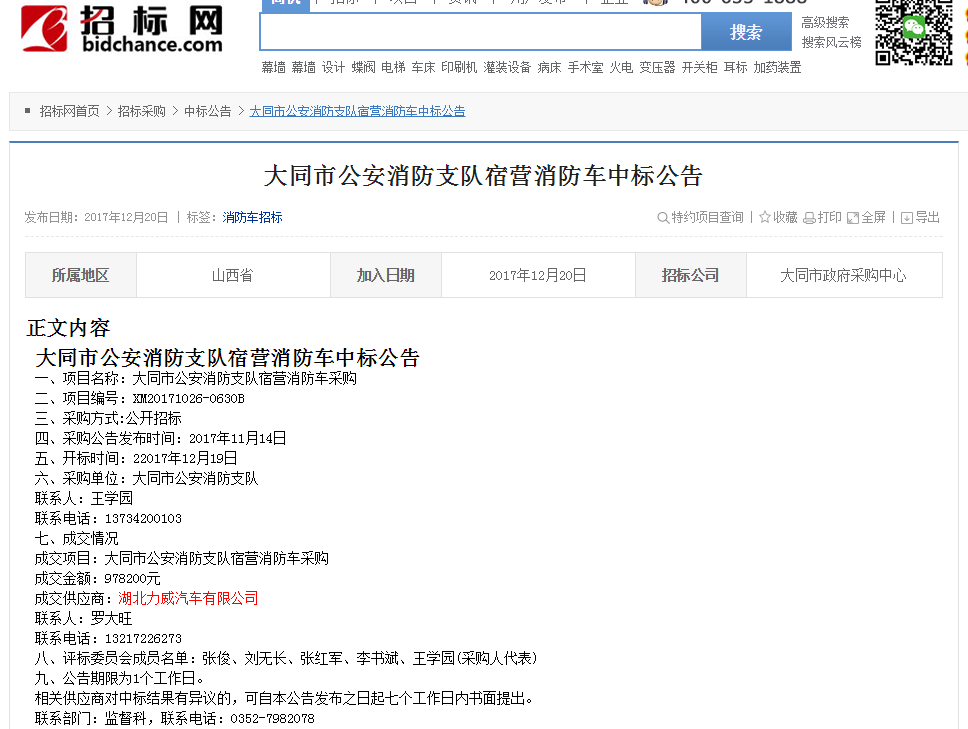Click the line starting 成交项目
This screenshot has width=968, height=729.
182,559
